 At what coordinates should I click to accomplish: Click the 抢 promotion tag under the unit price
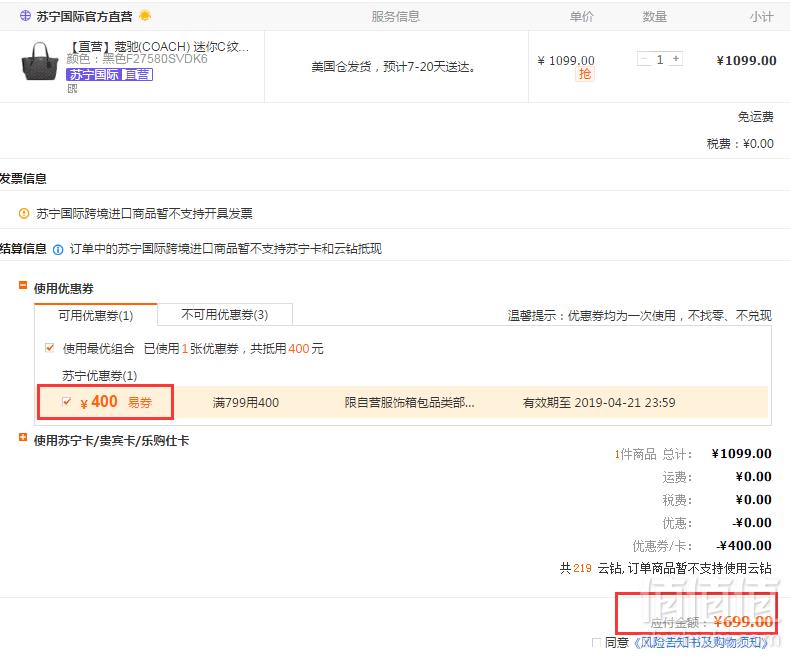584,74
